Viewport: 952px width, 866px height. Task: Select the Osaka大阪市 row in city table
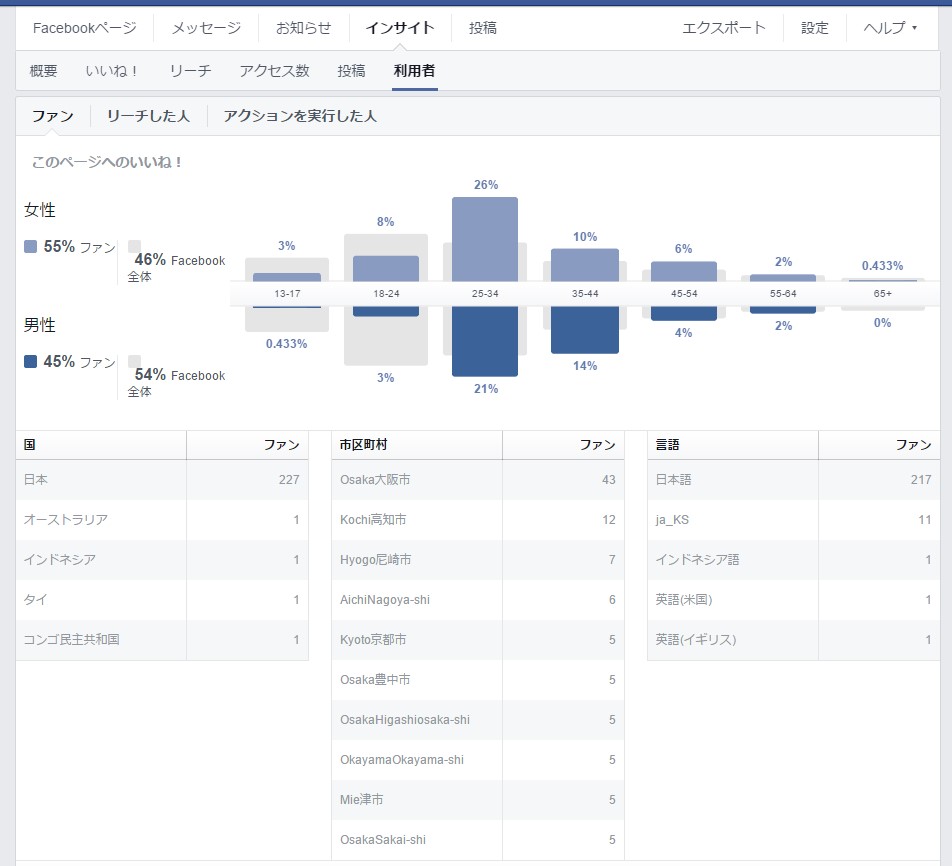(477, 480)
